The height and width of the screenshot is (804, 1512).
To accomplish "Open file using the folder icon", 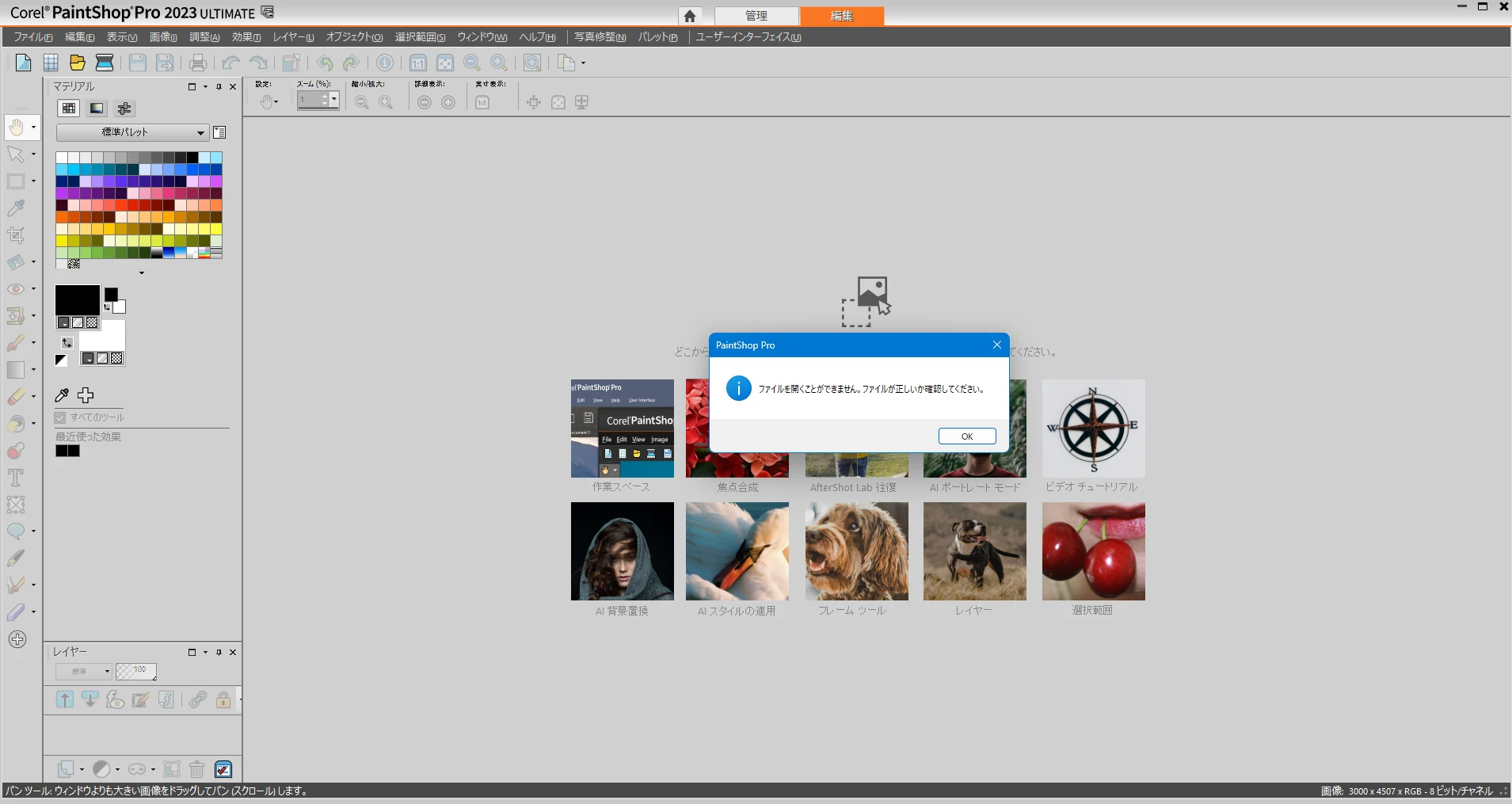I will point(77,63).
